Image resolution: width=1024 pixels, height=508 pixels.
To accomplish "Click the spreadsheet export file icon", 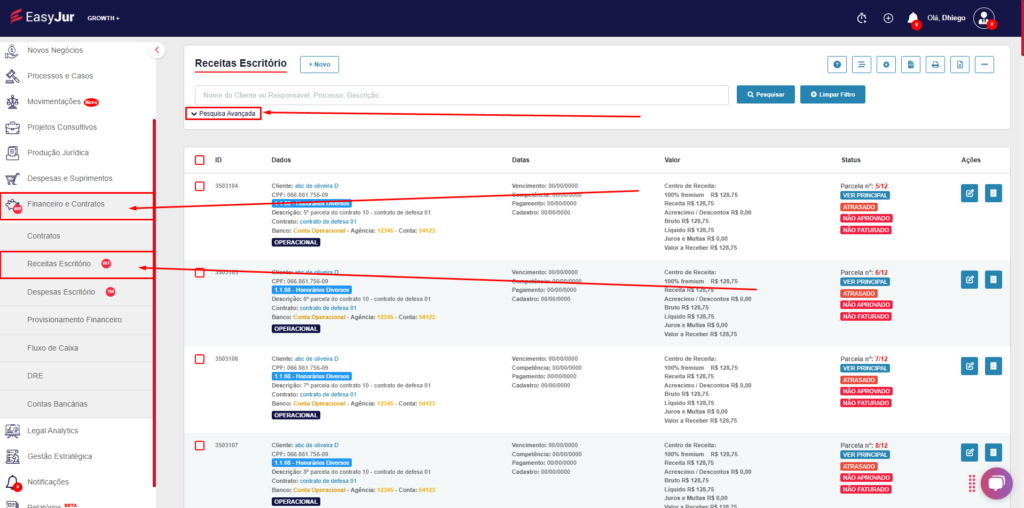I will 960,64.
